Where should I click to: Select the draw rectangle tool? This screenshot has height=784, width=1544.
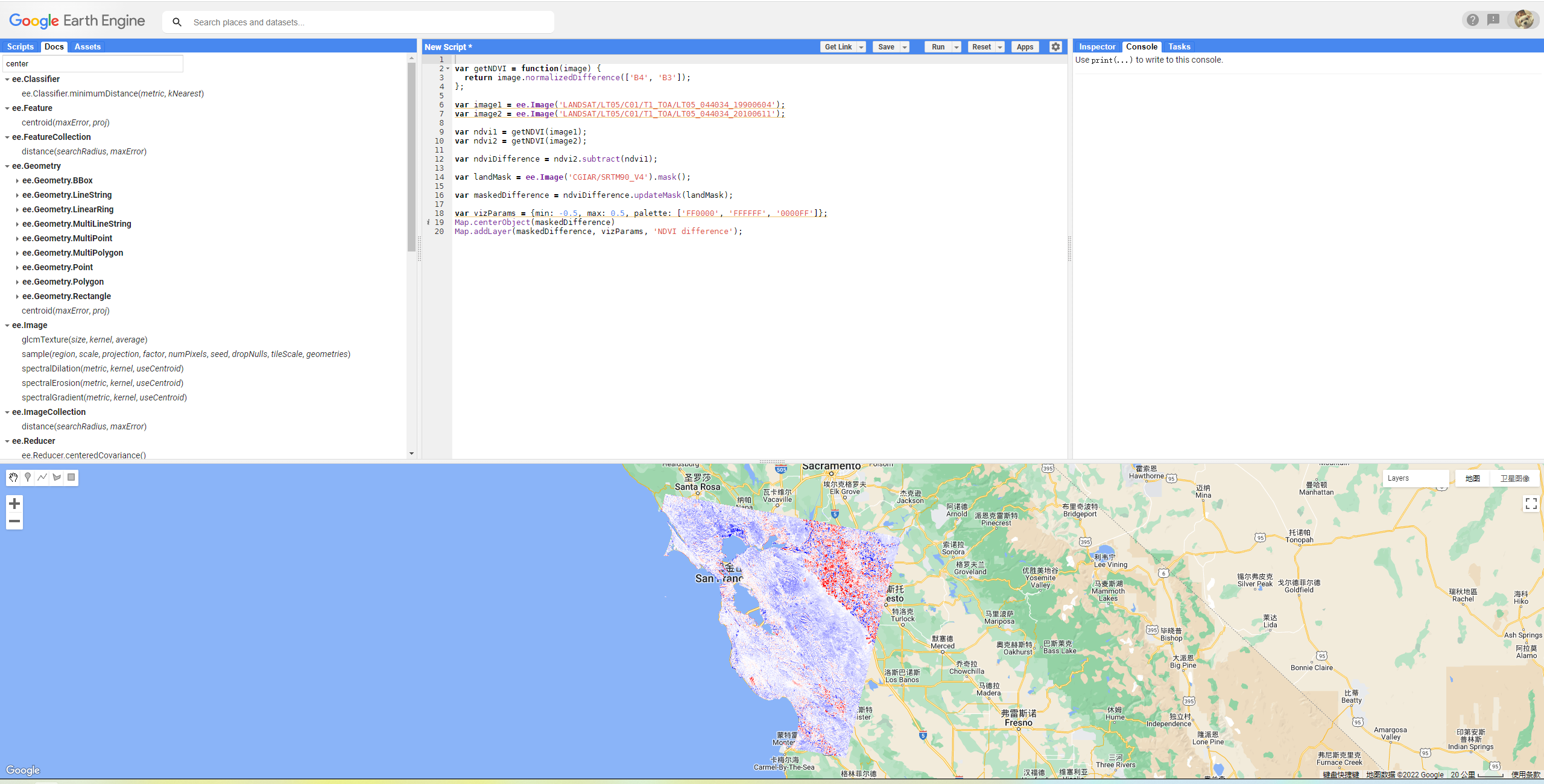[71, 478]
